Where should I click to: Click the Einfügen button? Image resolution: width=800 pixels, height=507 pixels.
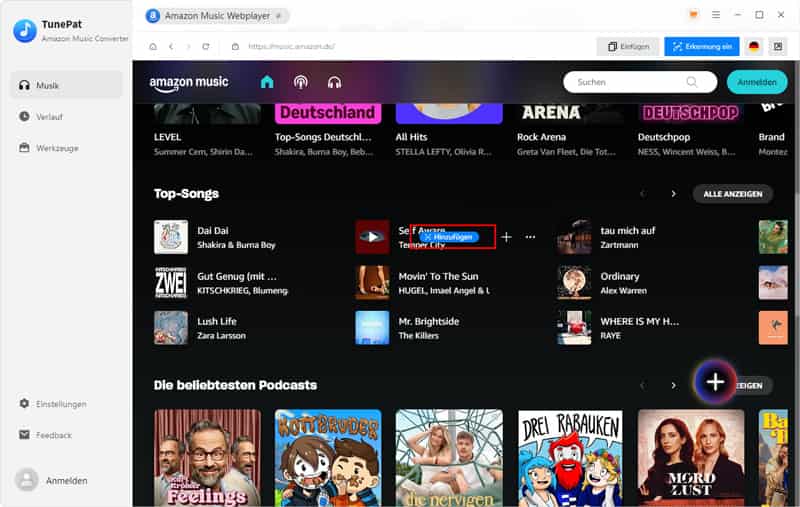tap(628, 46)
